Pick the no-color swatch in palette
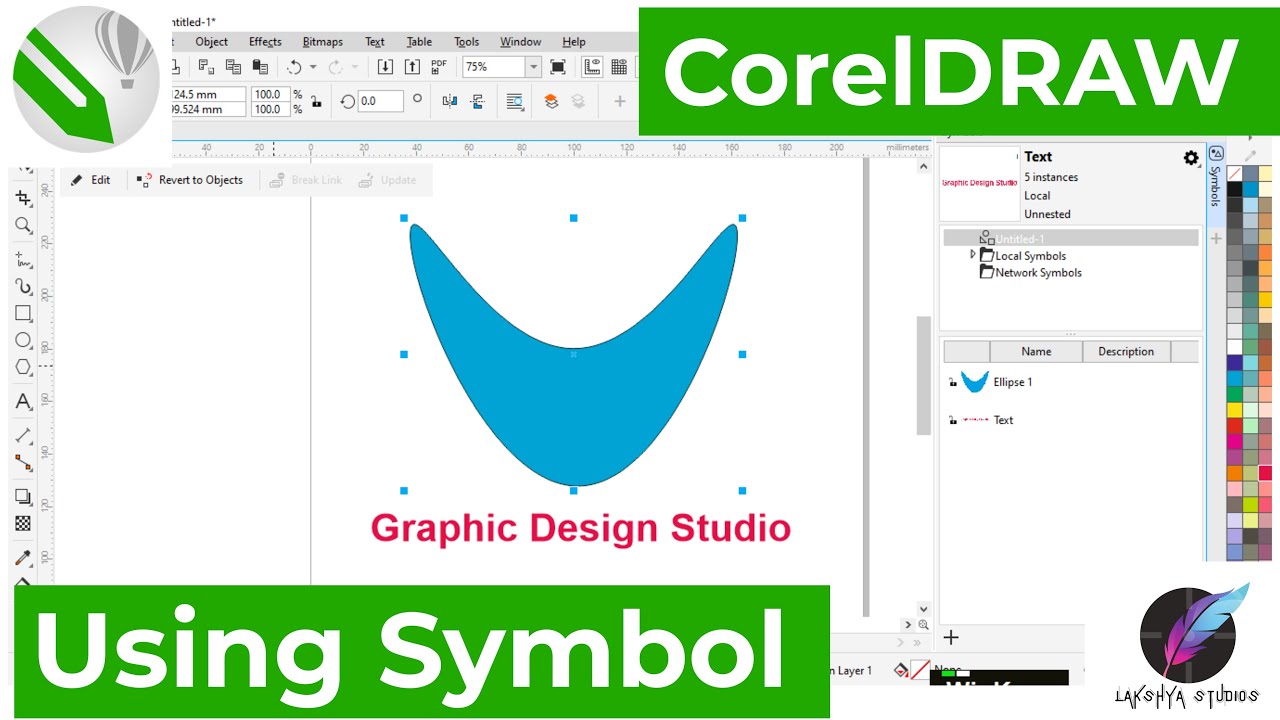Screen dimensions: 1280x720 click(x=1235, y=173)
